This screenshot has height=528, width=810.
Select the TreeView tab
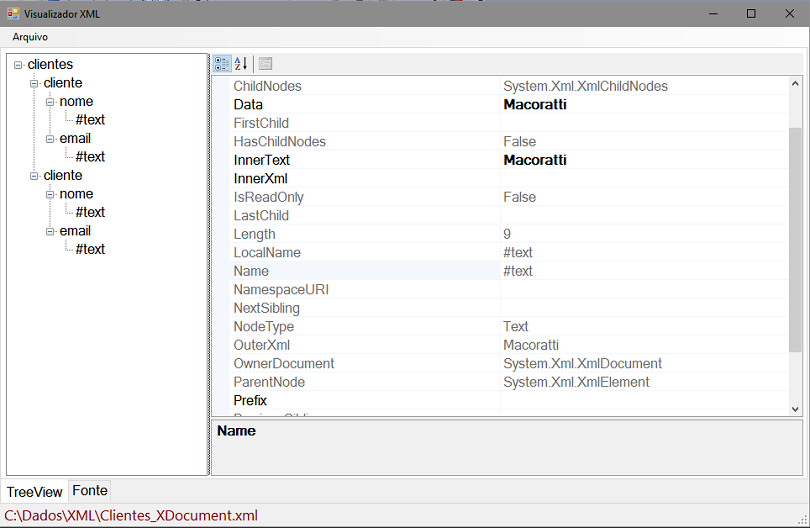coord(35,491)
